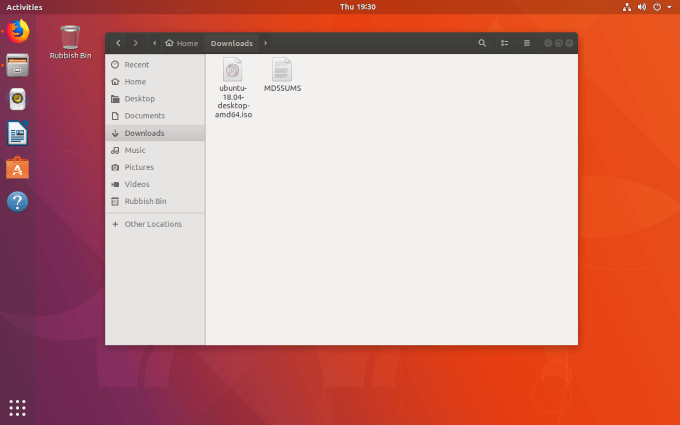680x425 pixels.
Task: Open the clock calendar showing Thu 19:30
Action: pos(358,7)
